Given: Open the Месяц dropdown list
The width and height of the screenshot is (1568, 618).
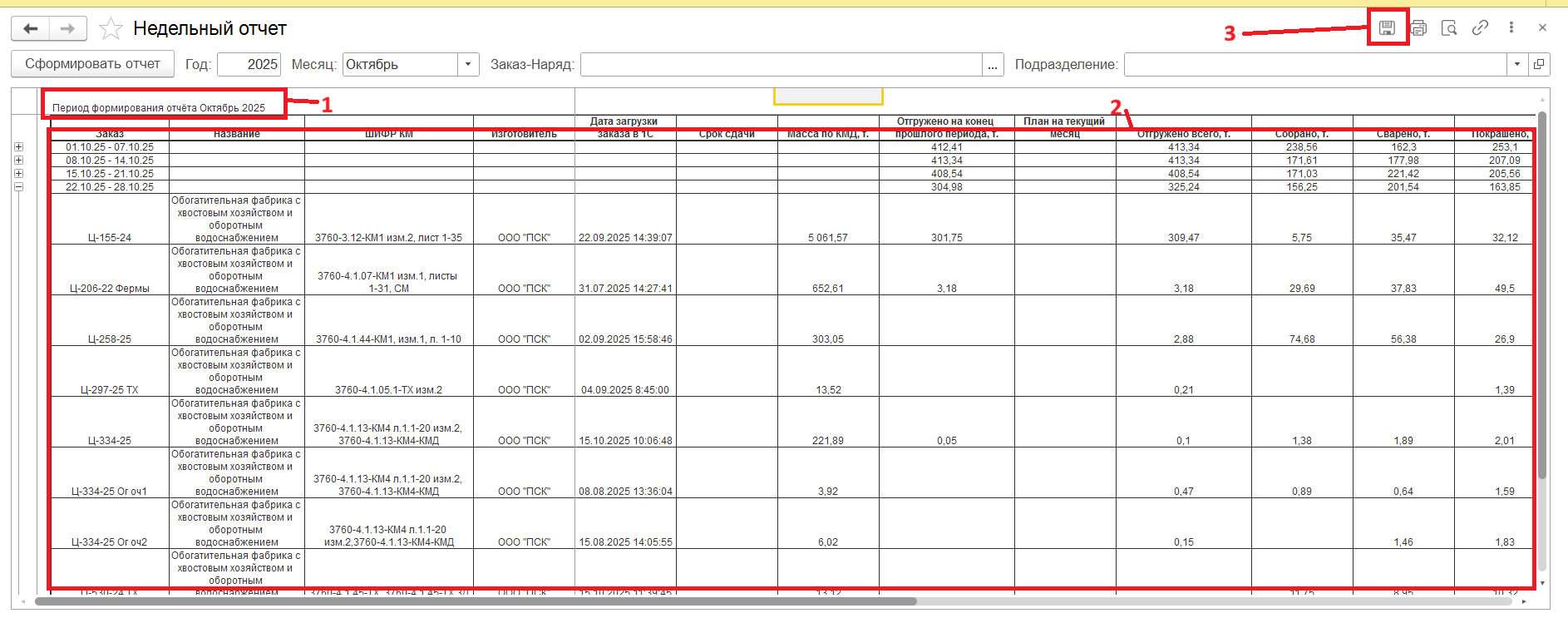Looking at the screenshot, I should pyautogui.click(x=469, y=64).
